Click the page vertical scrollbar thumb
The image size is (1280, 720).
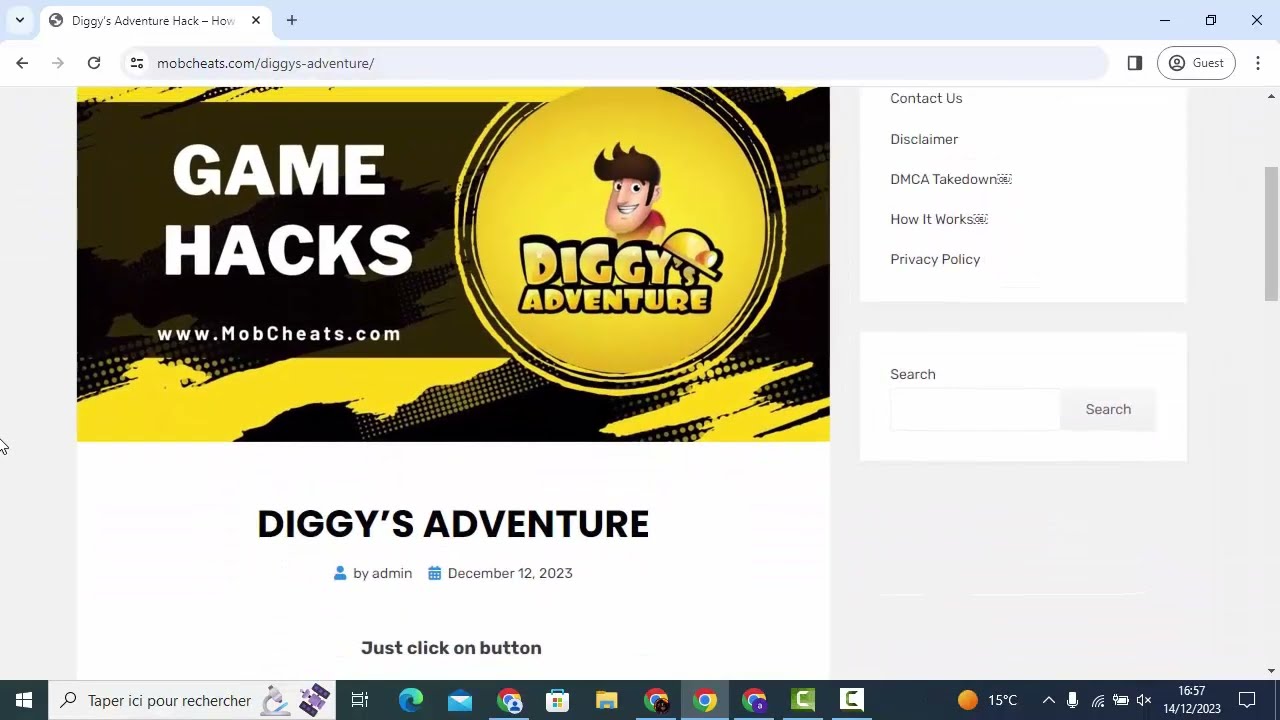pos(1271,233)
